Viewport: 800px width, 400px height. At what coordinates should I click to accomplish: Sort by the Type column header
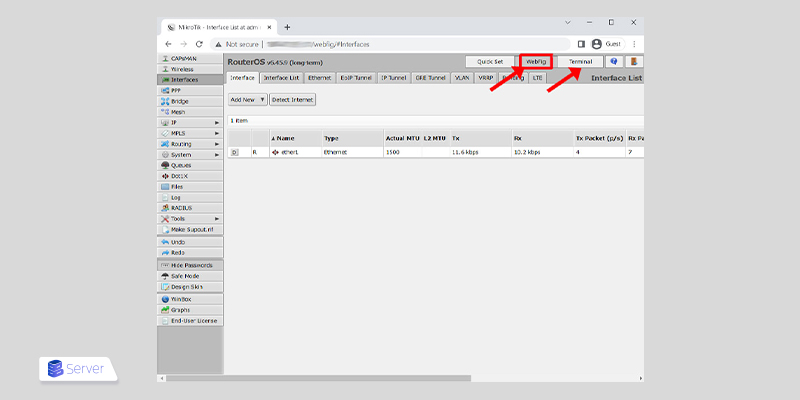[x=353, y=138]
